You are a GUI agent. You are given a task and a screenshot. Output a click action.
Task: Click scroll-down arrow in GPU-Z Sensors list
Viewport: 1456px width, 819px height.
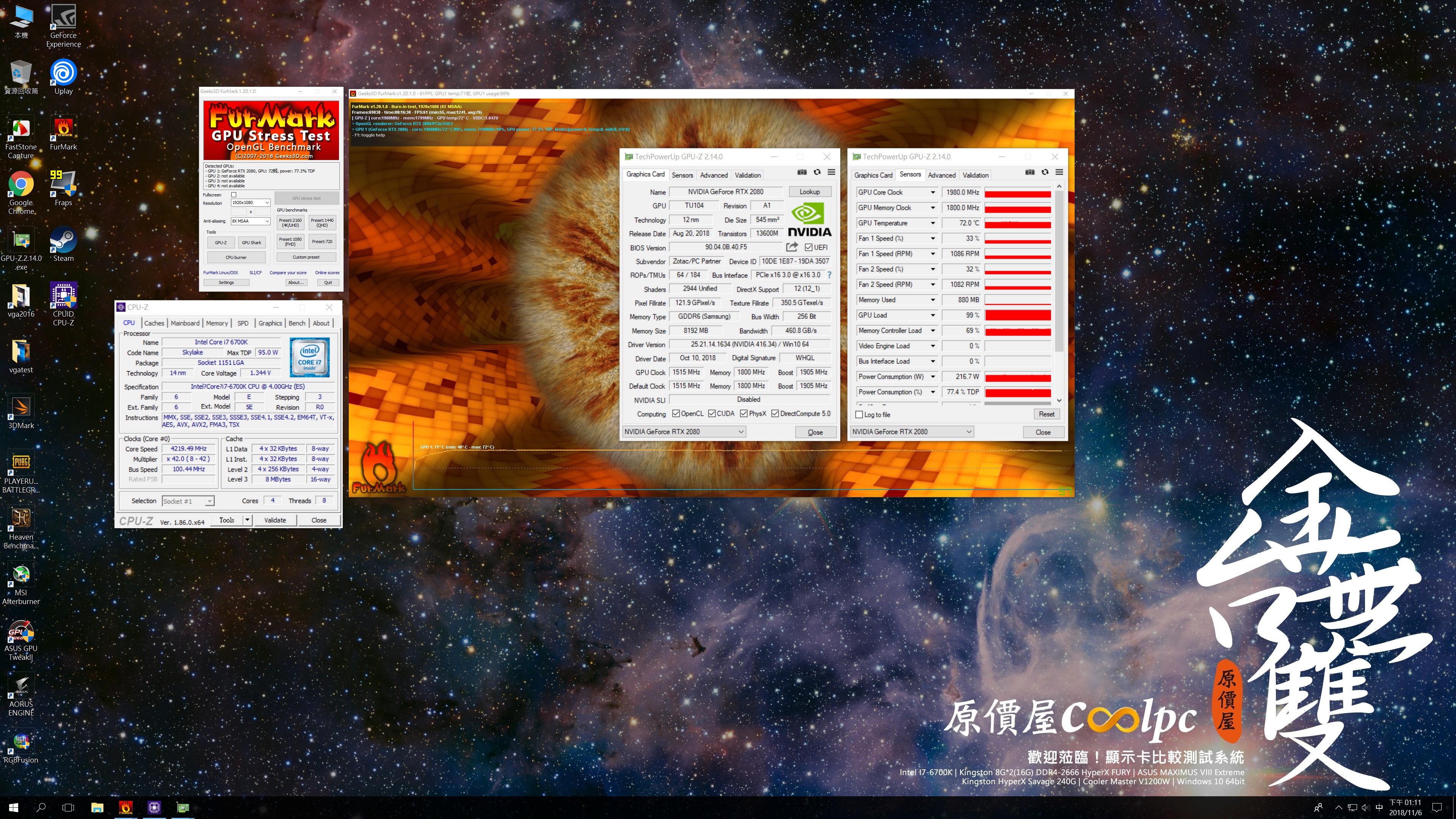pyautogui.click(x=1059, y=400)
